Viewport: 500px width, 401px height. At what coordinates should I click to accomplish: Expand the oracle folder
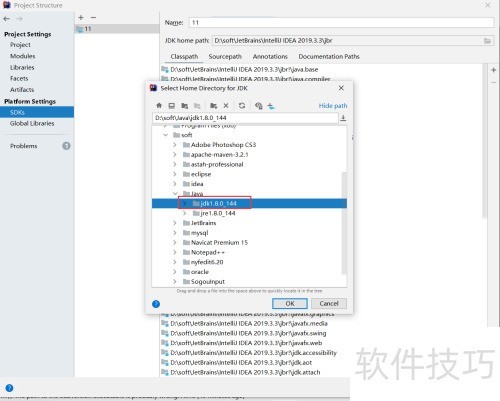coord(175,272)
